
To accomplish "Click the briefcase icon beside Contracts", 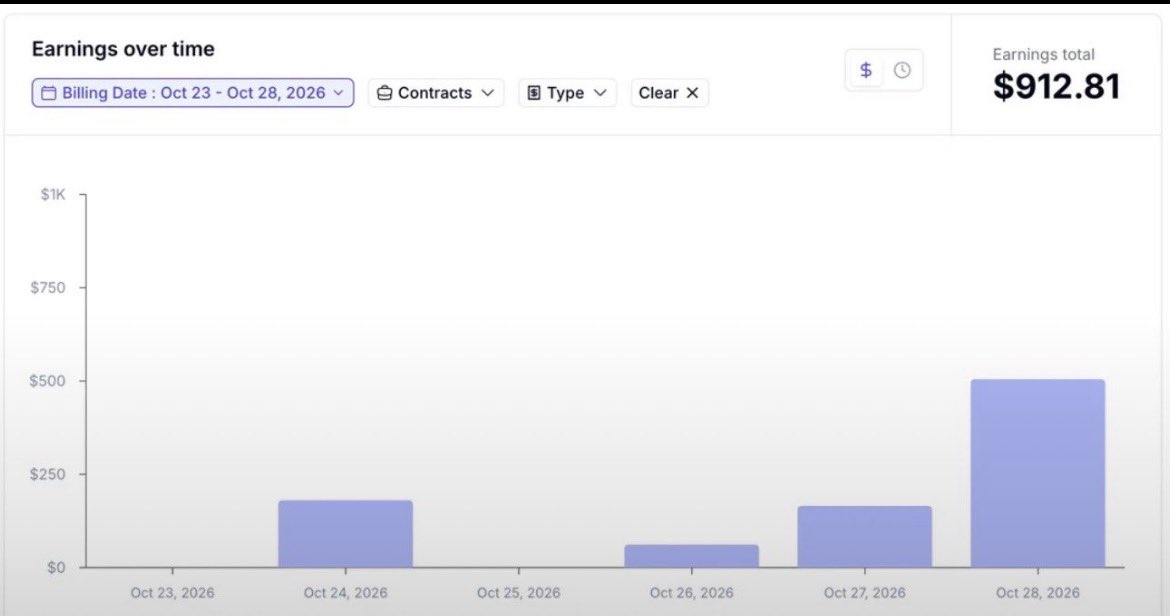I will pos(384,93).
